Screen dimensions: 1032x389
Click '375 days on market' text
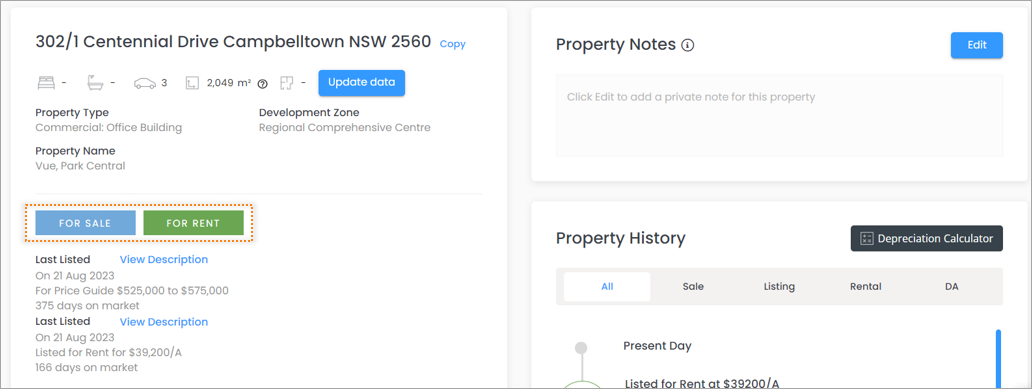click(x=88, y=305)
